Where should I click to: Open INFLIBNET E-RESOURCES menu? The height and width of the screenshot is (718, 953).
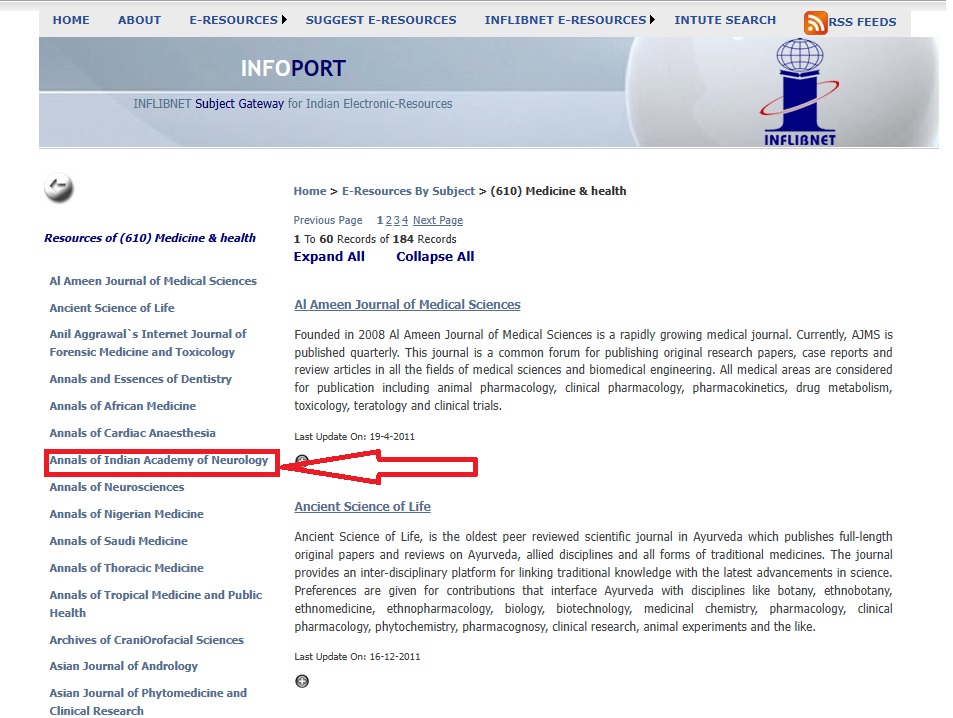click(565, 20)
